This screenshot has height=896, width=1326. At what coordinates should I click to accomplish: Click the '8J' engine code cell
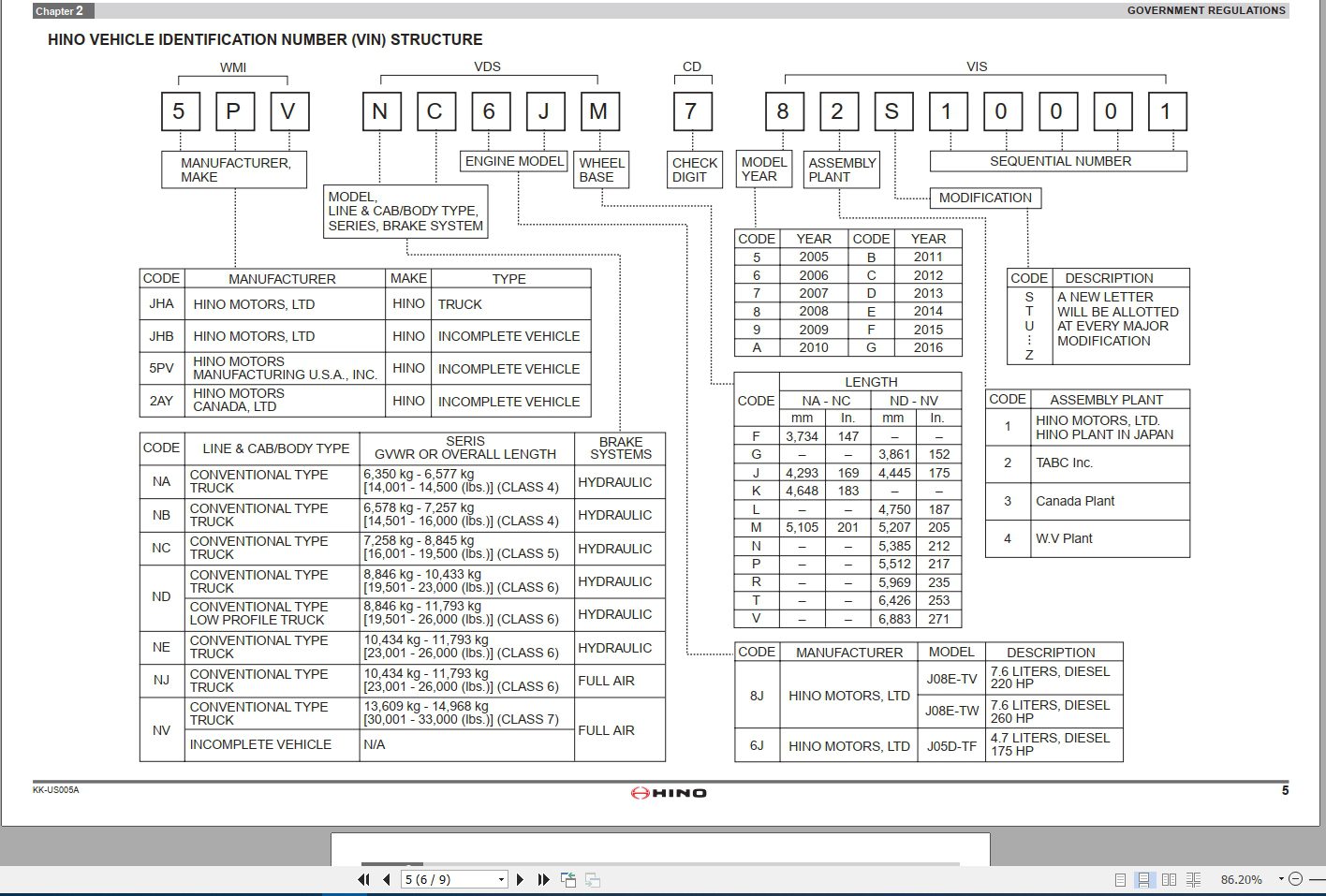tap(757, 696)
